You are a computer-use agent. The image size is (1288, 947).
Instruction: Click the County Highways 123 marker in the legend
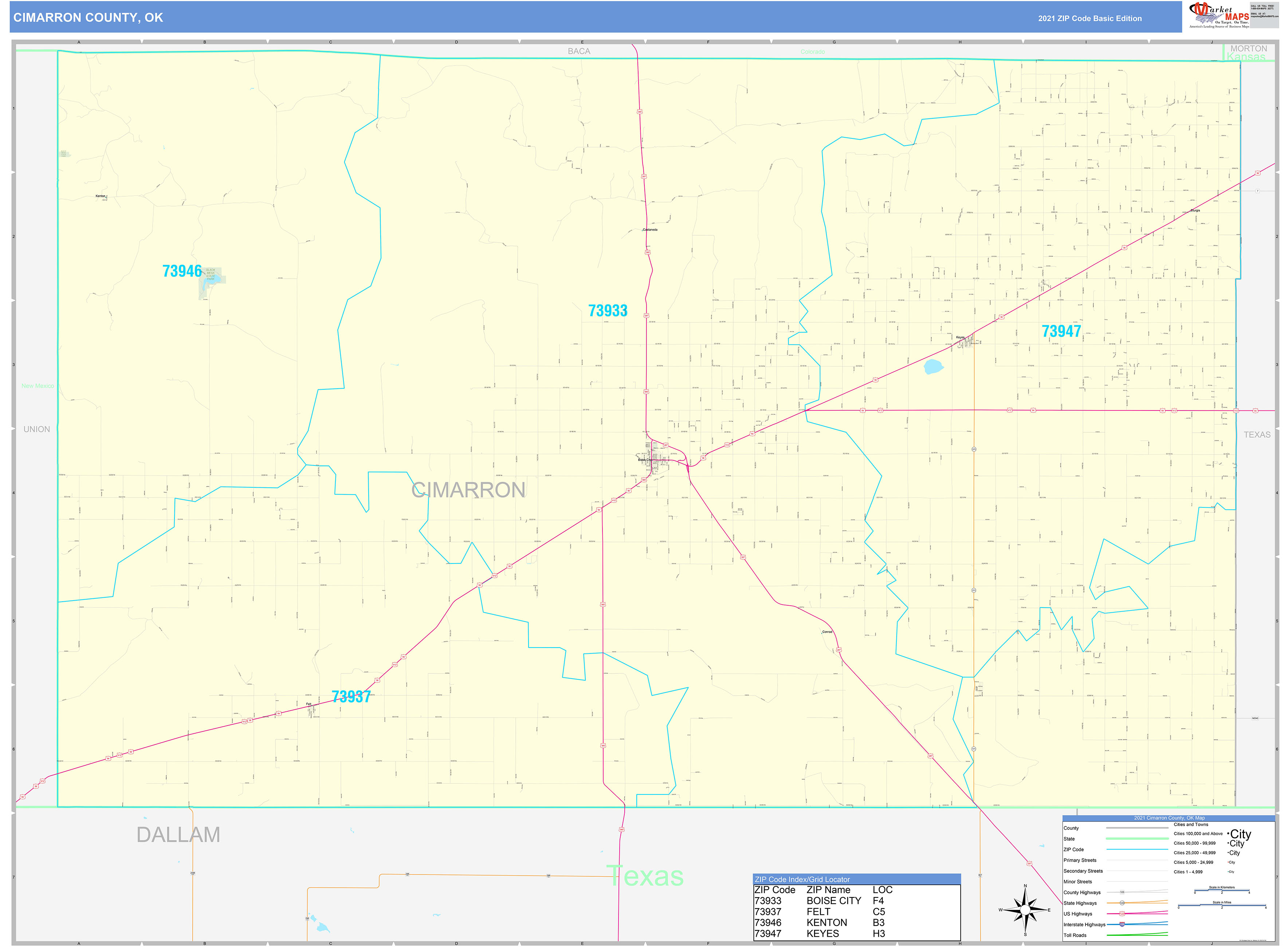[x=1122, y=892]
